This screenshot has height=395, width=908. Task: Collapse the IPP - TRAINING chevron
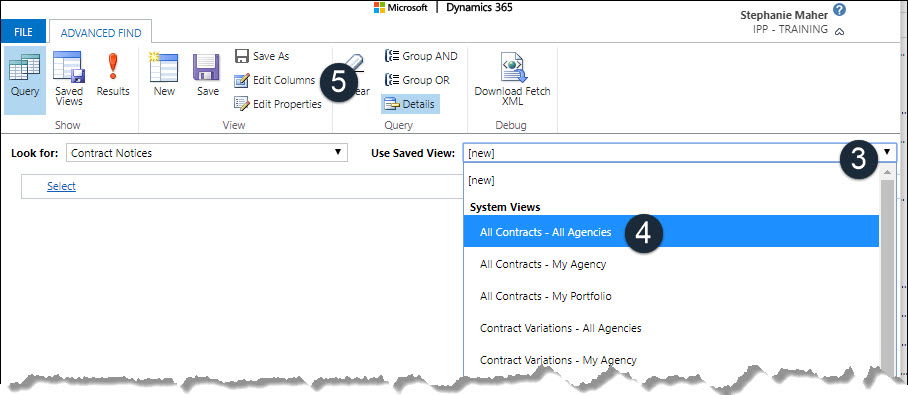(840, 31)
